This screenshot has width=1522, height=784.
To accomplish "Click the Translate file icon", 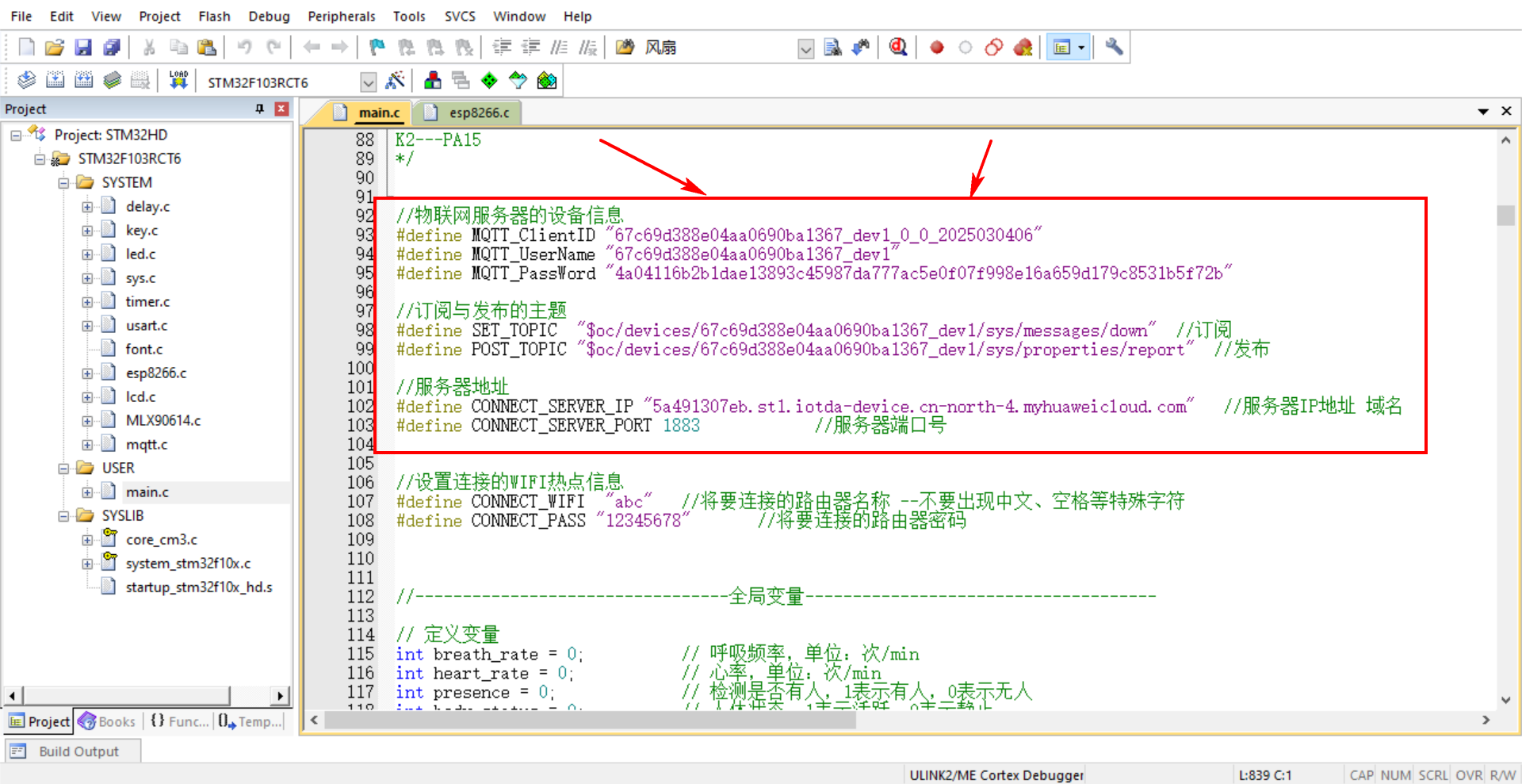I will 26,80.
